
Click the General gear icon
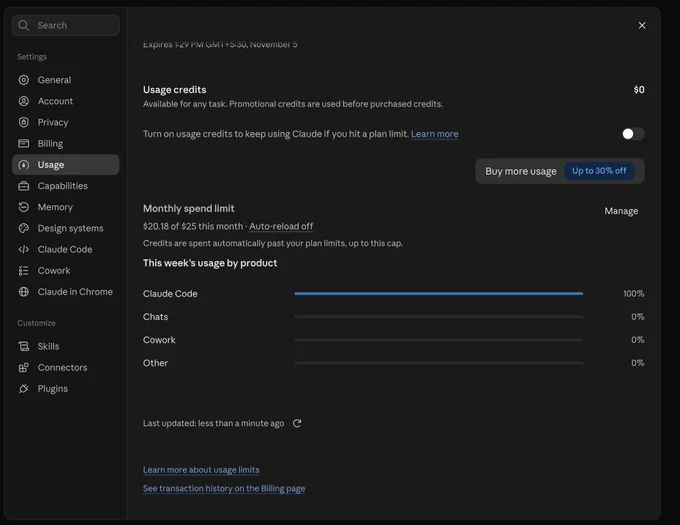24,80
